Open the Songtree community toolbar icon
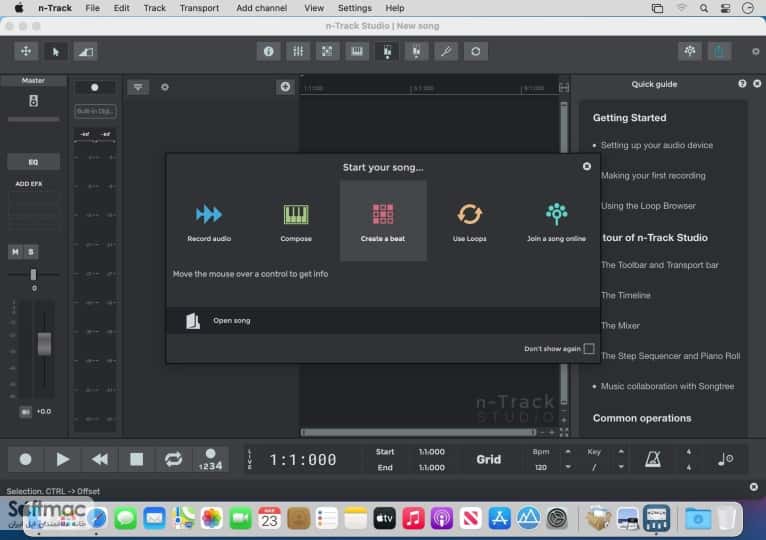The width and height of the screenshot is (766, 540). coord(690,51)
